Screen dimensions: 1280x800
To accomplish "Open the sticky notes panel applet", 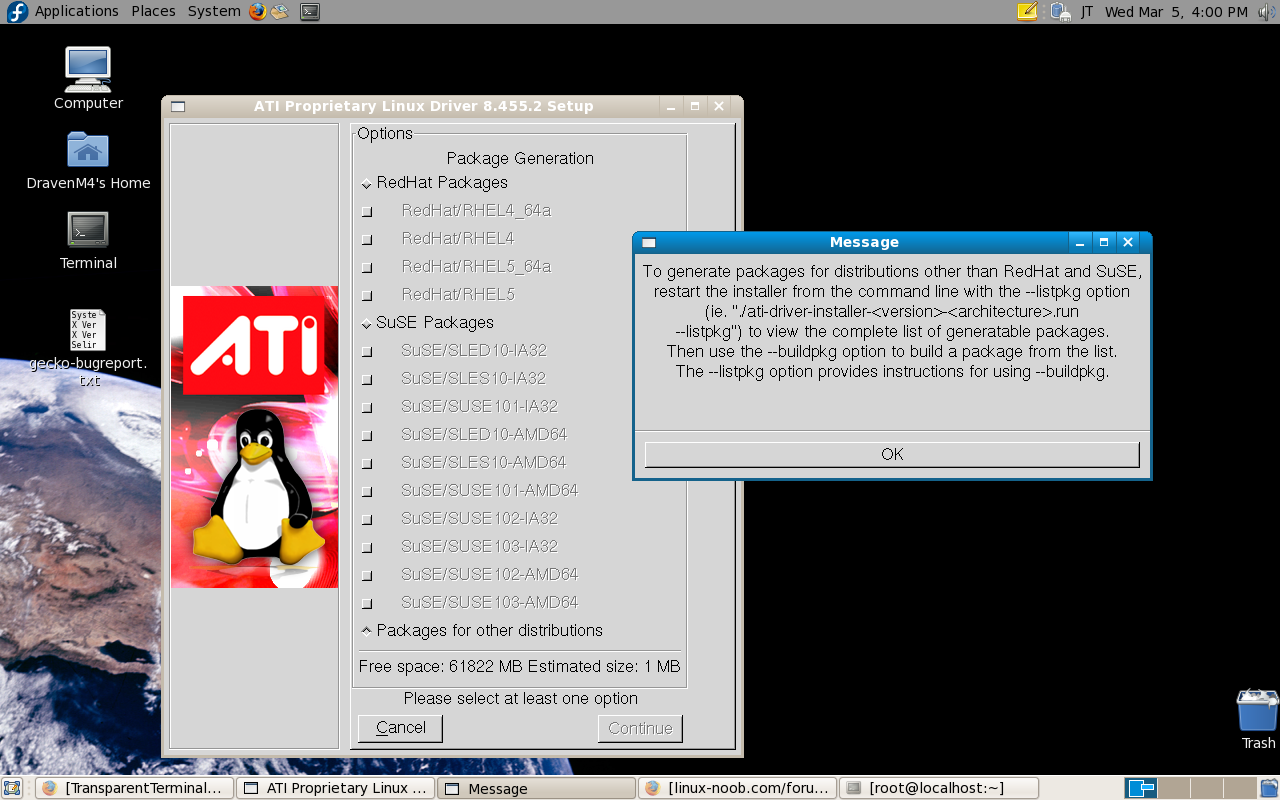I will pos(1027,12).
